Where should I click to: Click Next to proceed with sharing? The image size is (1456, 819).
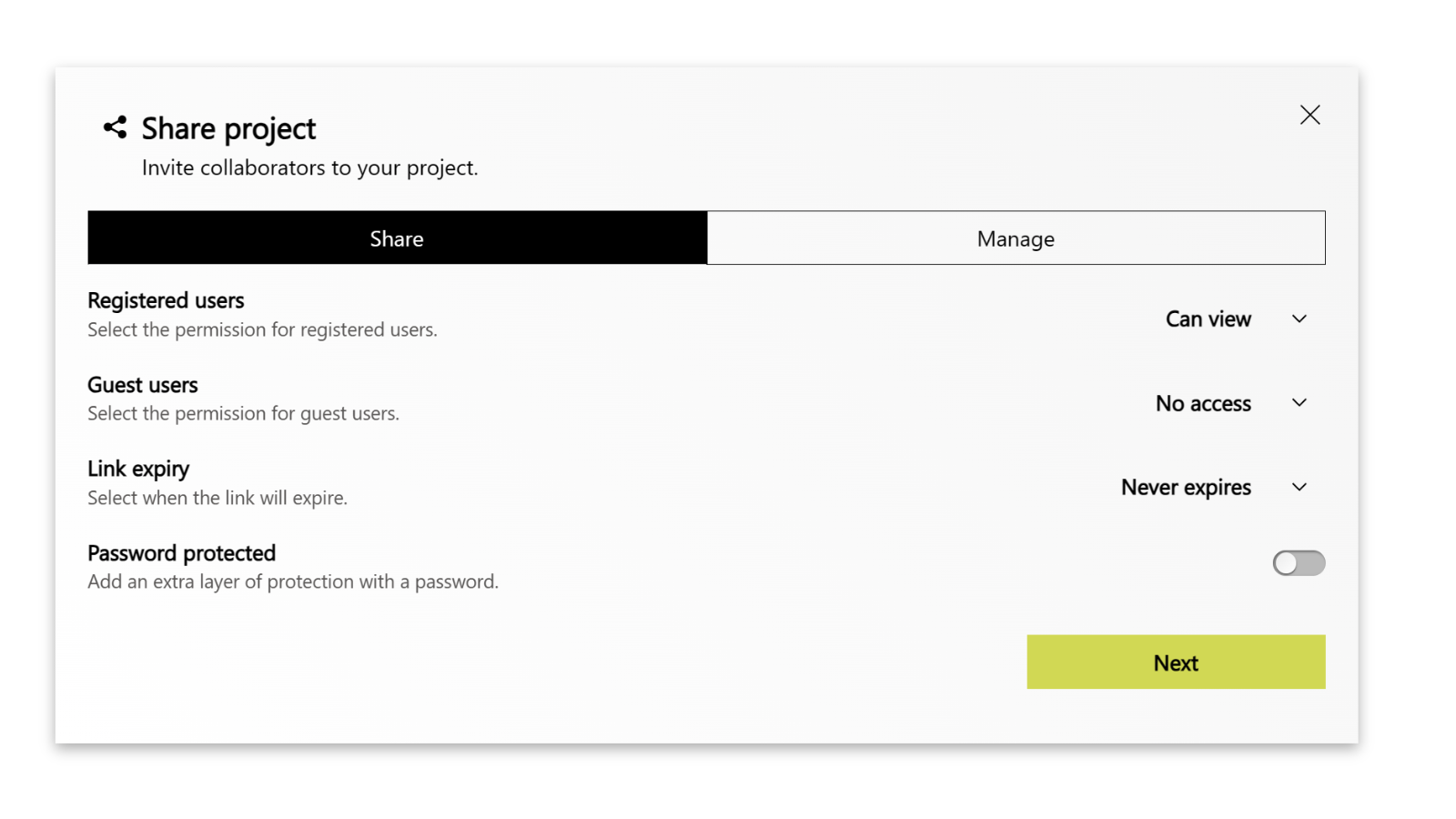(x=1176, y=662)
